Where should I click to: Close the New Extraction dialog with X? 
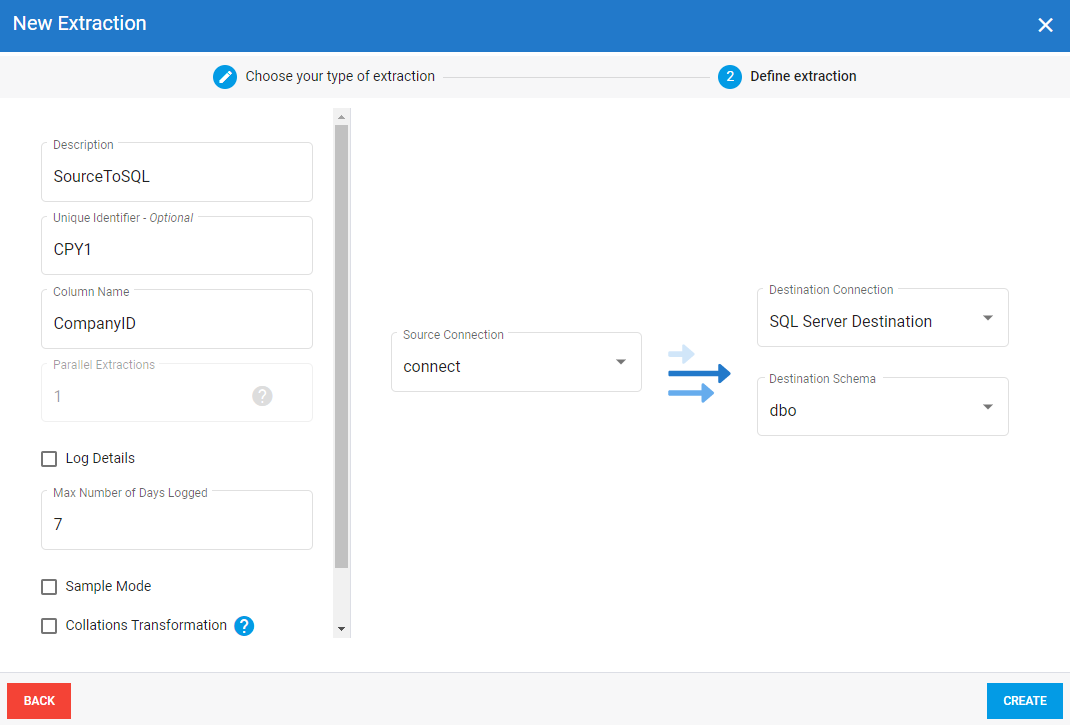1045,25
